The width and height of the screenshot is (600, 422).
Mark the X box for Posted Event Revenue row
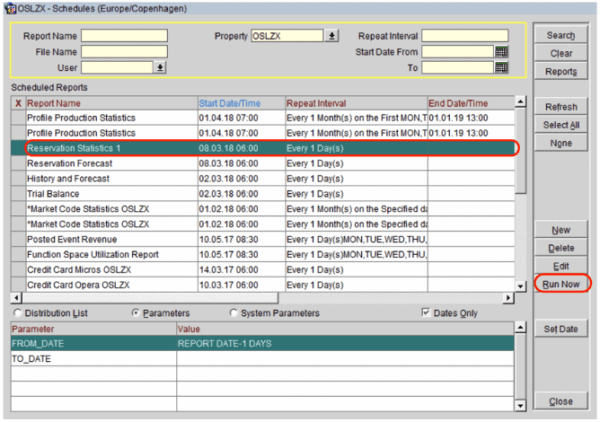click(18, 240)
